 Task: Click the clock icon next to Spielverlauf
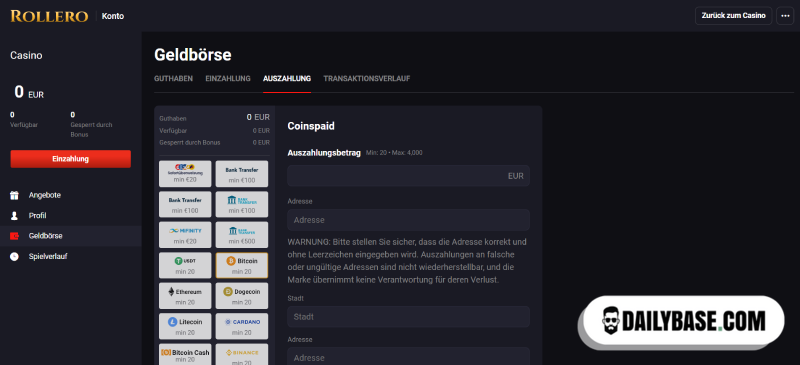(x=14, y=256)
